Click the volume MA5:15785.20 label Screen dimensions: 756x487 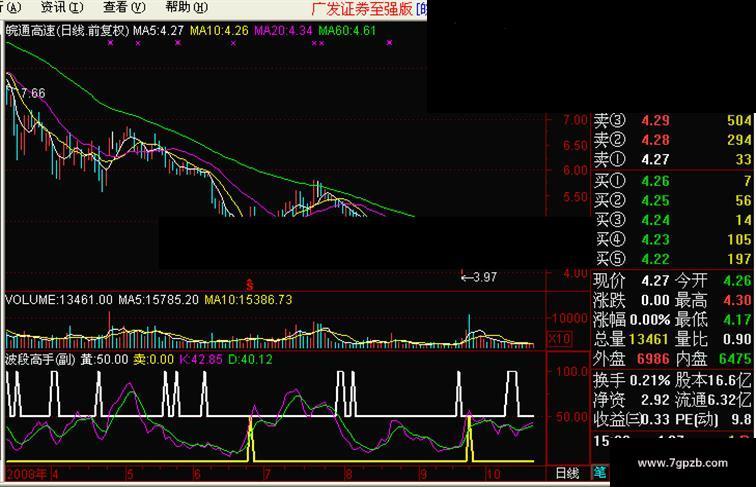pyautogui.click(x=158, y=299)
